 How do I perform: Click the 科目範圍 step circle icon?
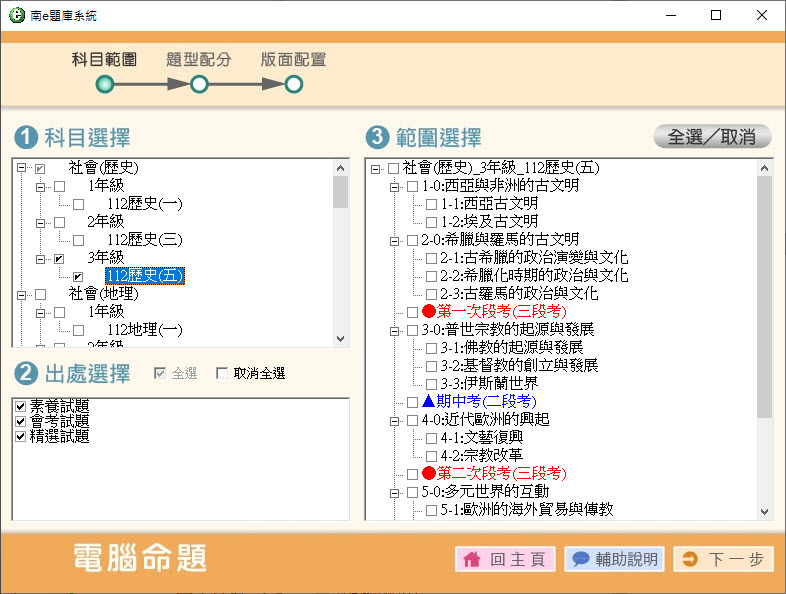click(105, 85)
